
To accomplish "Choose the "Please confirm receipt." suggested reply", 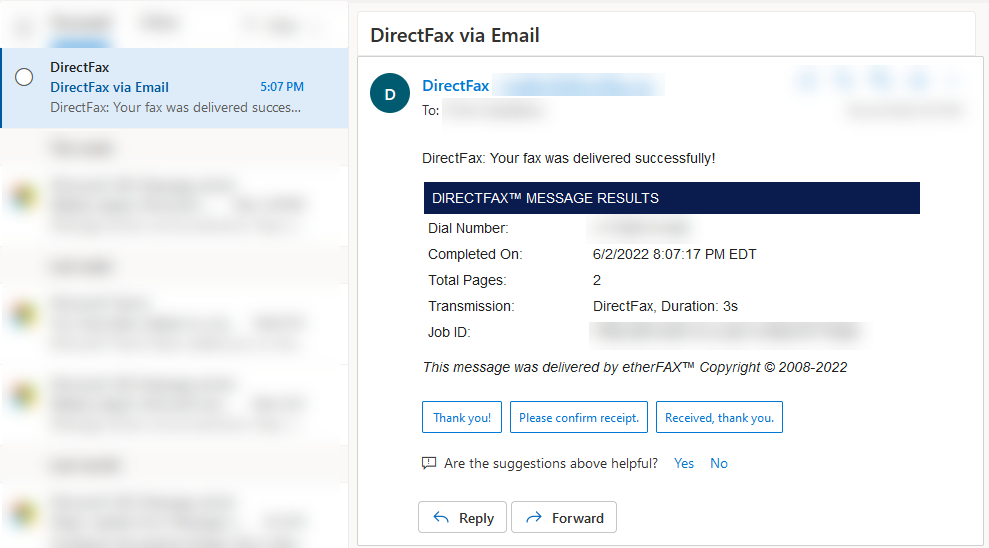I will pyautogui.click(x=579, y=417).
